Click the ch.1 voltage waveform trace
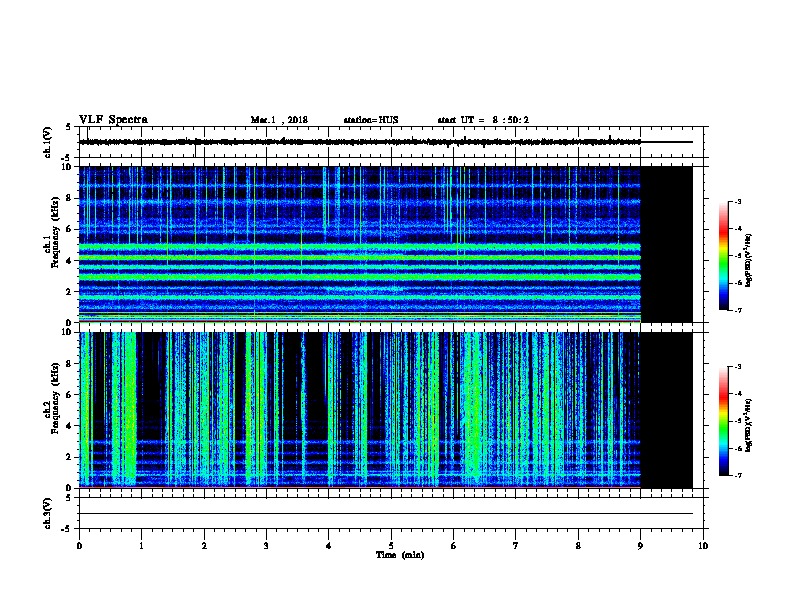Viewport: 792px width, 612px height. point(360,142)
